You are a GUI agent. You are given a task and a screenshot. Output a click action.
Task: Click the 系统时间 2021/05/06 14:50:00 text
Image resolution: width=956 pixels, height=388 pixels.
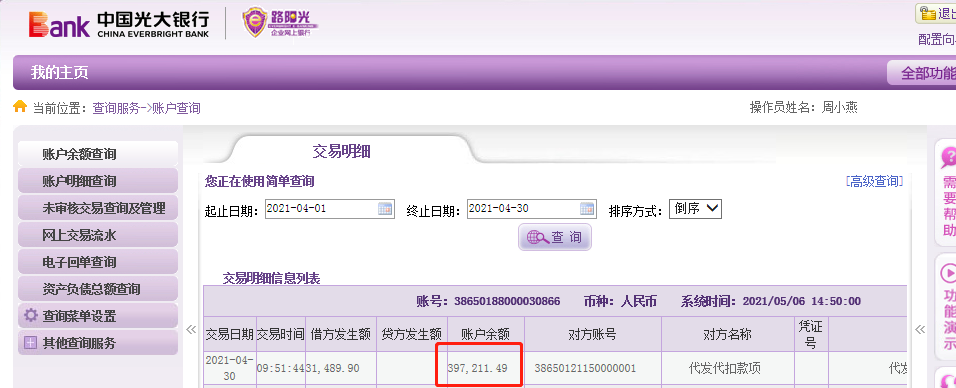pyautogui.click(x=771, y=301)
